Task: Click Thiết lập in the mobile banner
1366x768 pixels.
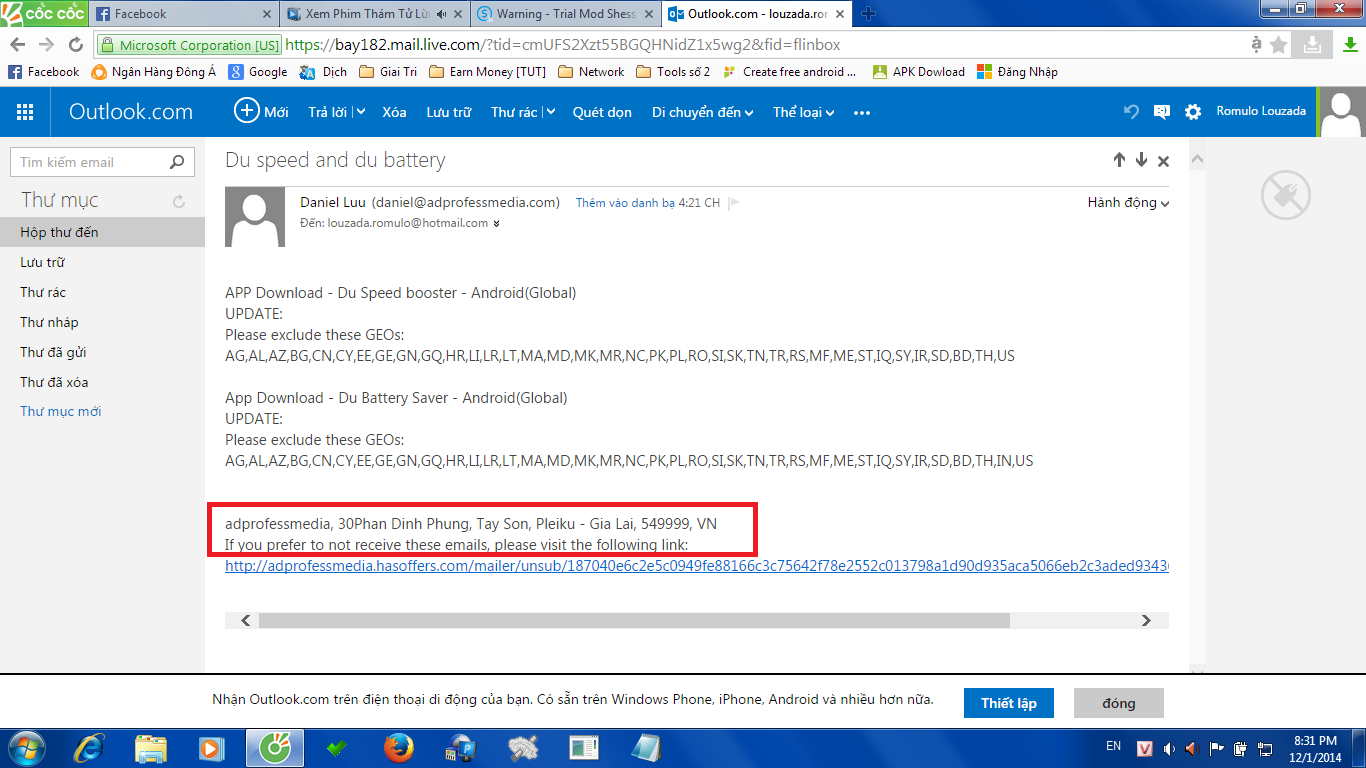Action: coord(1008,703)
